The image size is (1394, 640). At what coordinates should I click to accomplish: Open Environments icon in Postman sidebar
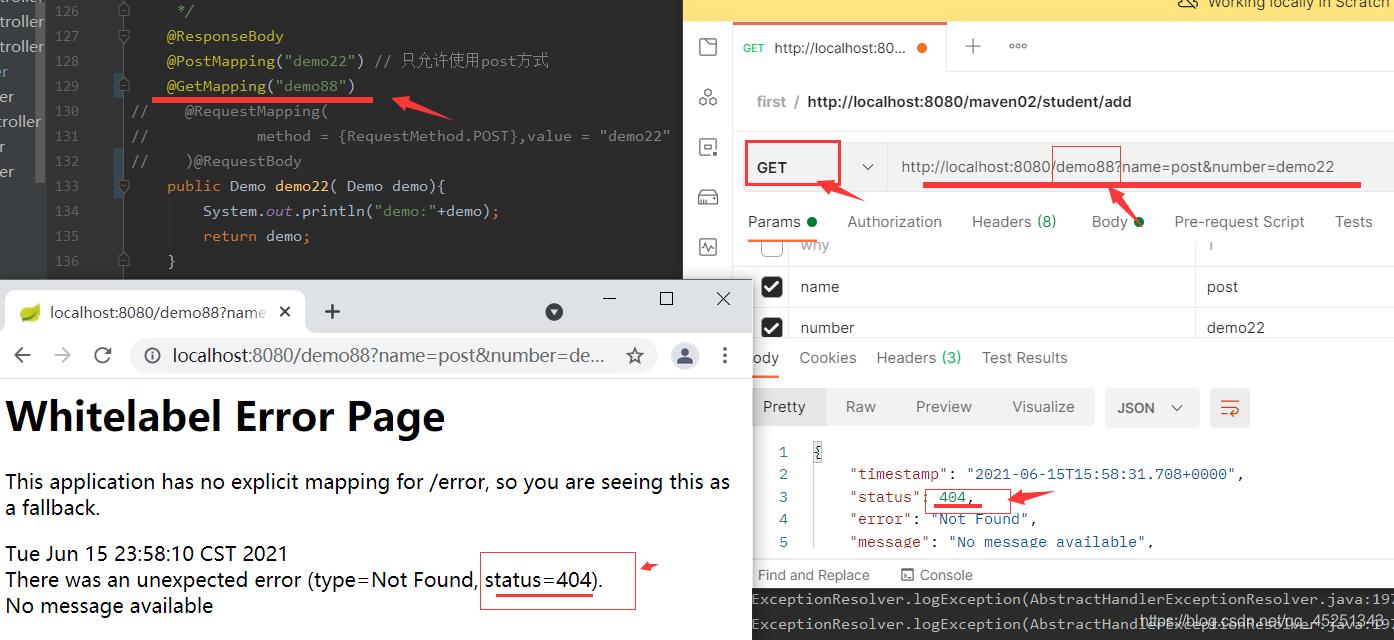pyautogui.click(x=708, y=147)
